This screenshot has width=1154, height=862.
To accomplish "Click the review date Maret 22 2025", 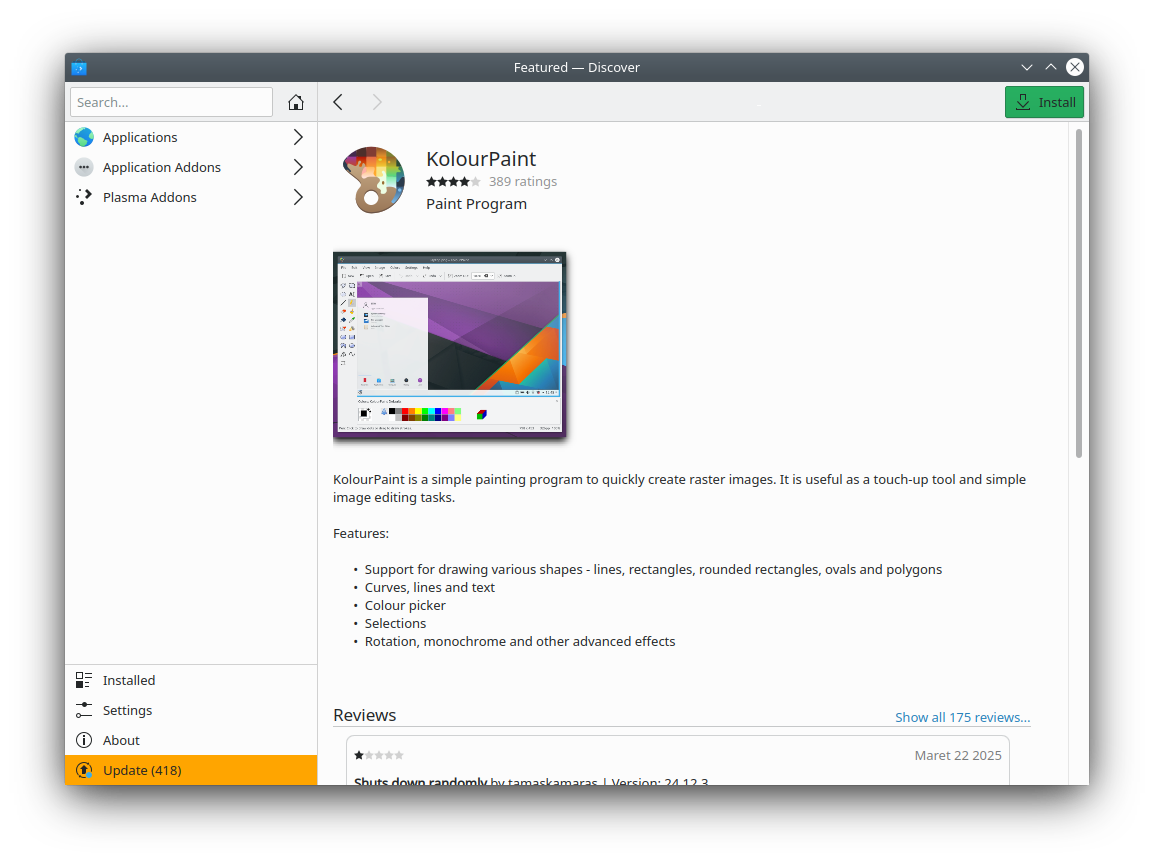I will tap(957, 755).
